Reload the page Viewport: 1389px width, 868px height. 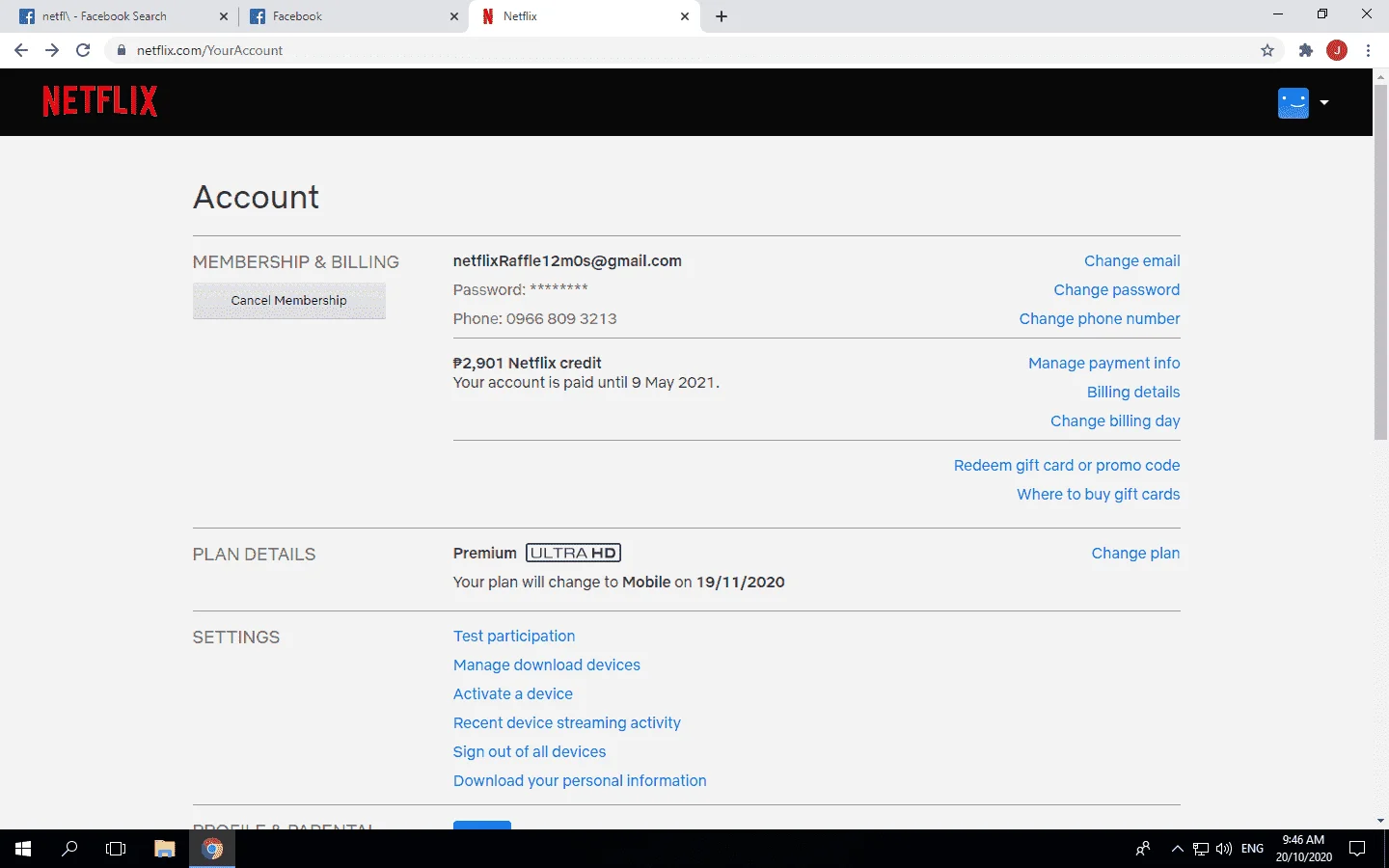point(83,50)
